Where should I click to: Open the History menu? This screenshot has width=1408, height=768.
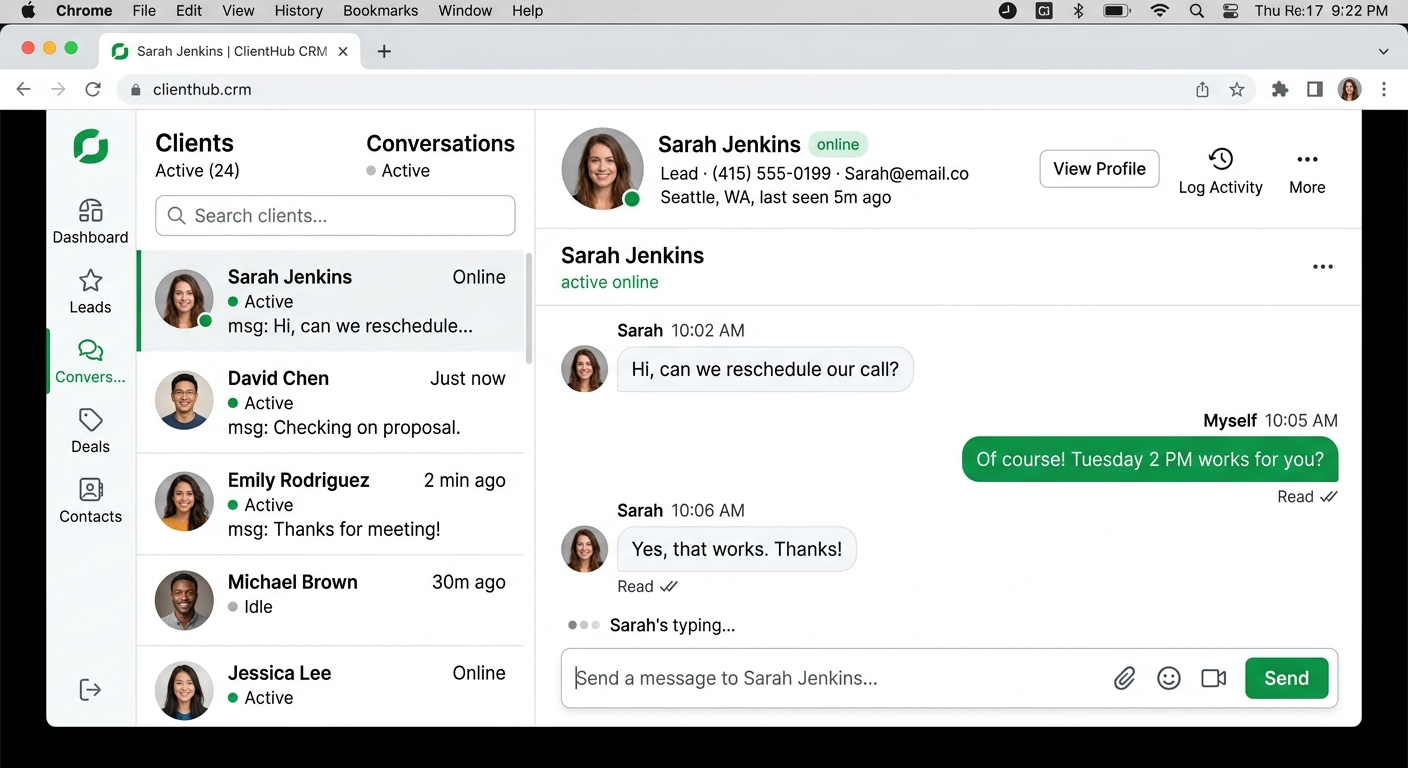(x=298, y=11)
